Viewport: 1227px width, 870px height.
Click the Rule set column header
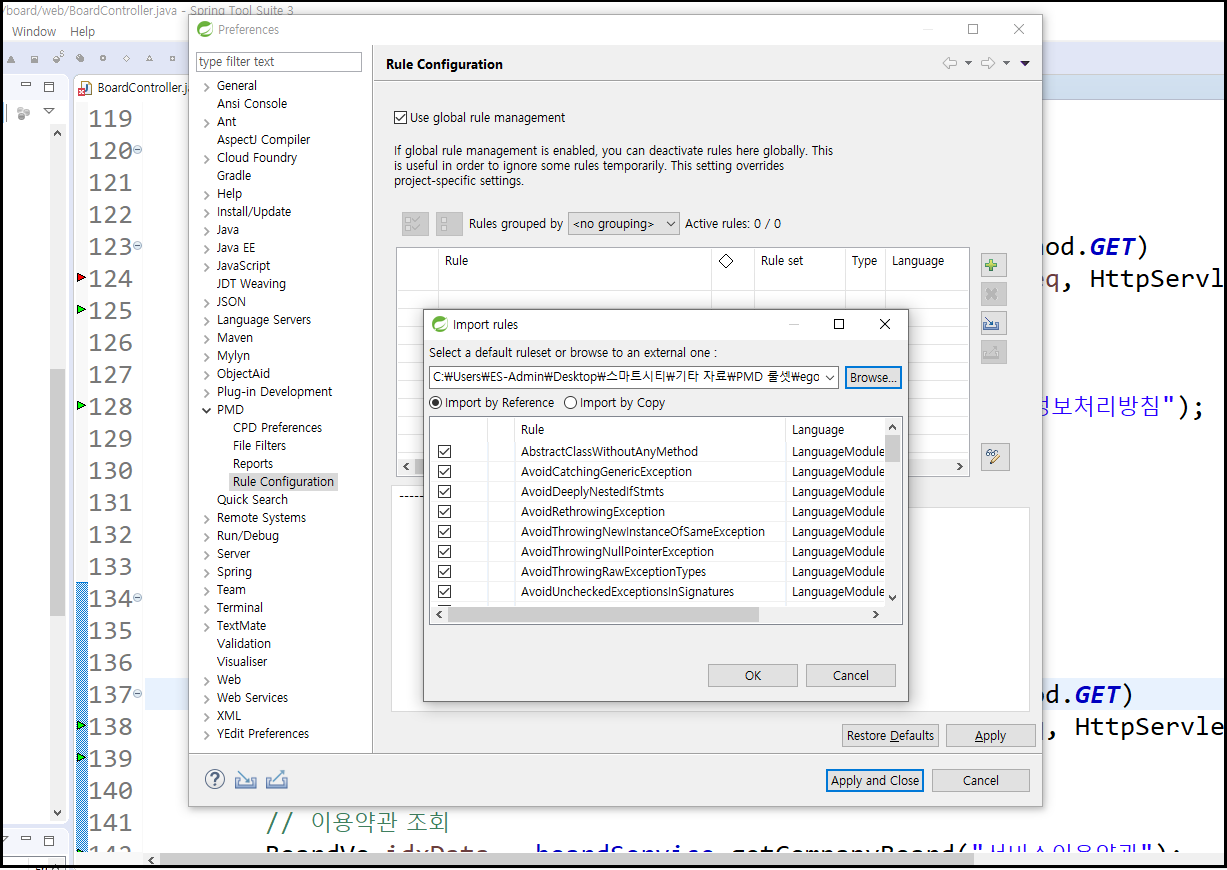click(782, 260)
